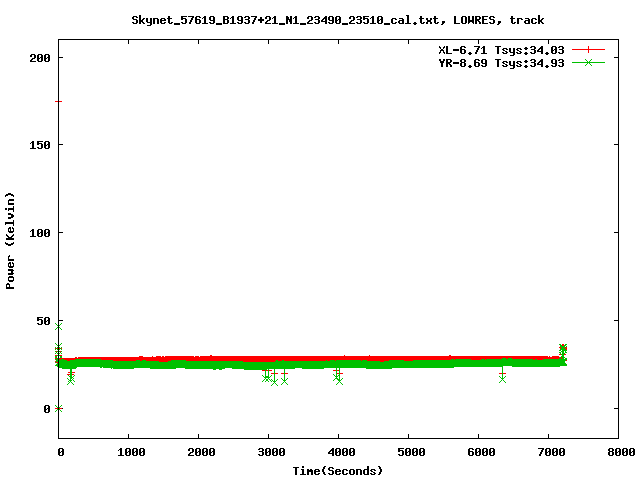This screenshot has height=480, width=640.
Task: Click the 100 tick label on y-axis
Action: coord(40,233)
